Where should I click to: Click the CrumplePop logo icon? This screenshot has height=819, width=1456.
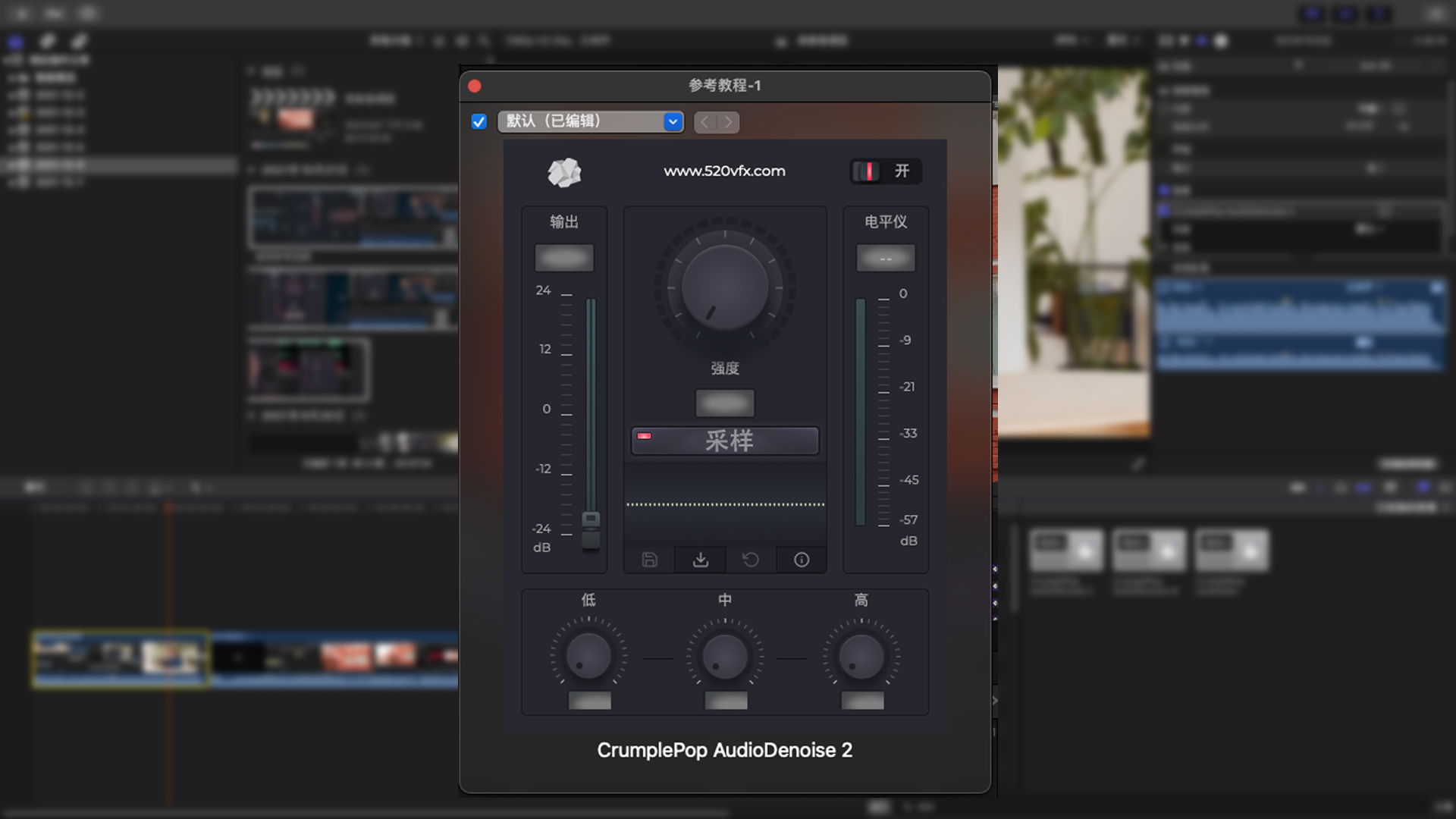[x=564, y=172]
